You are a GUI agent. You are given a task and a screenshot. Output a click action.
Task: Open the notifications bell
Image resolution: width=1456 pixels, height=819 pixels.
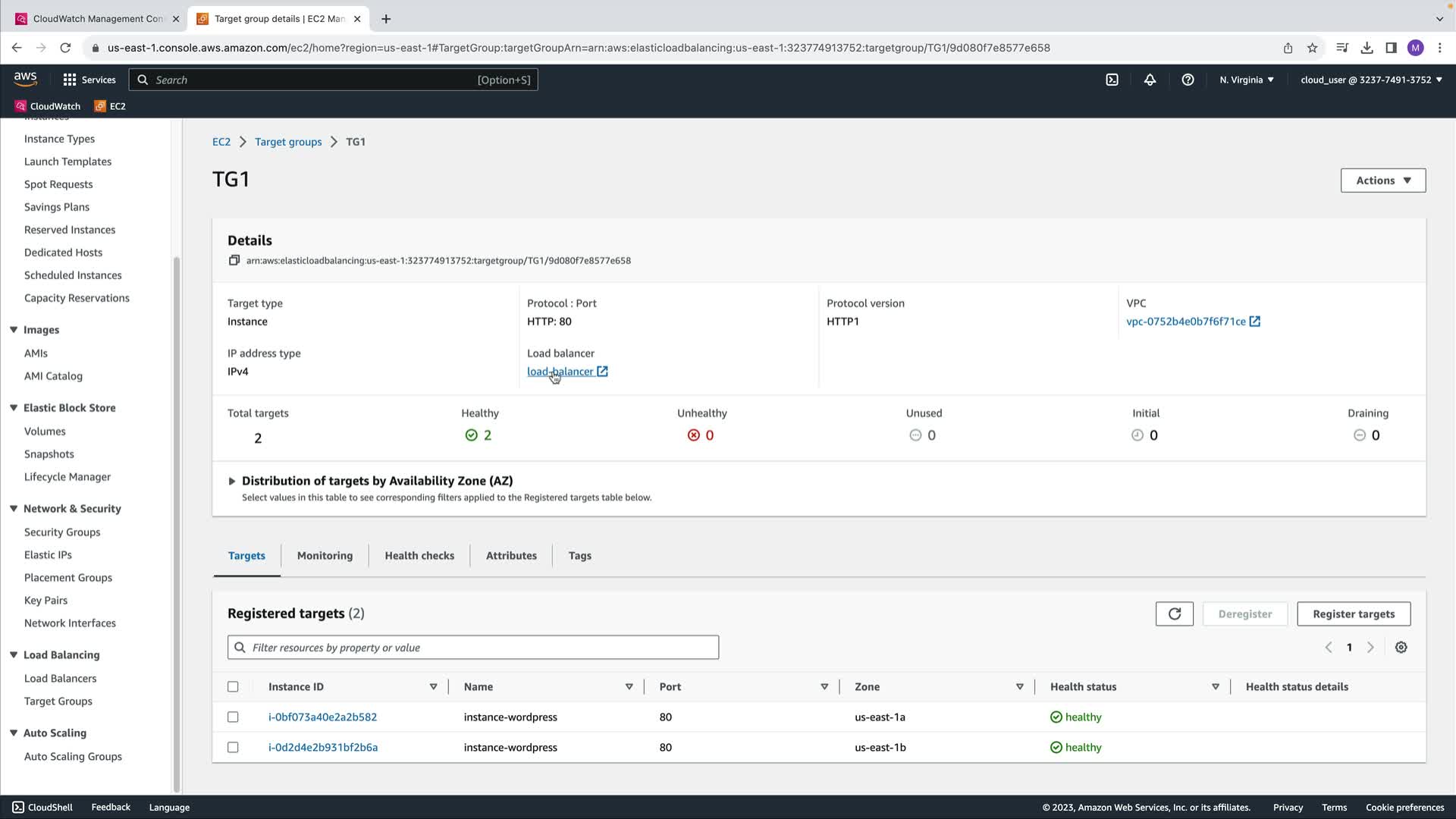1150,80
